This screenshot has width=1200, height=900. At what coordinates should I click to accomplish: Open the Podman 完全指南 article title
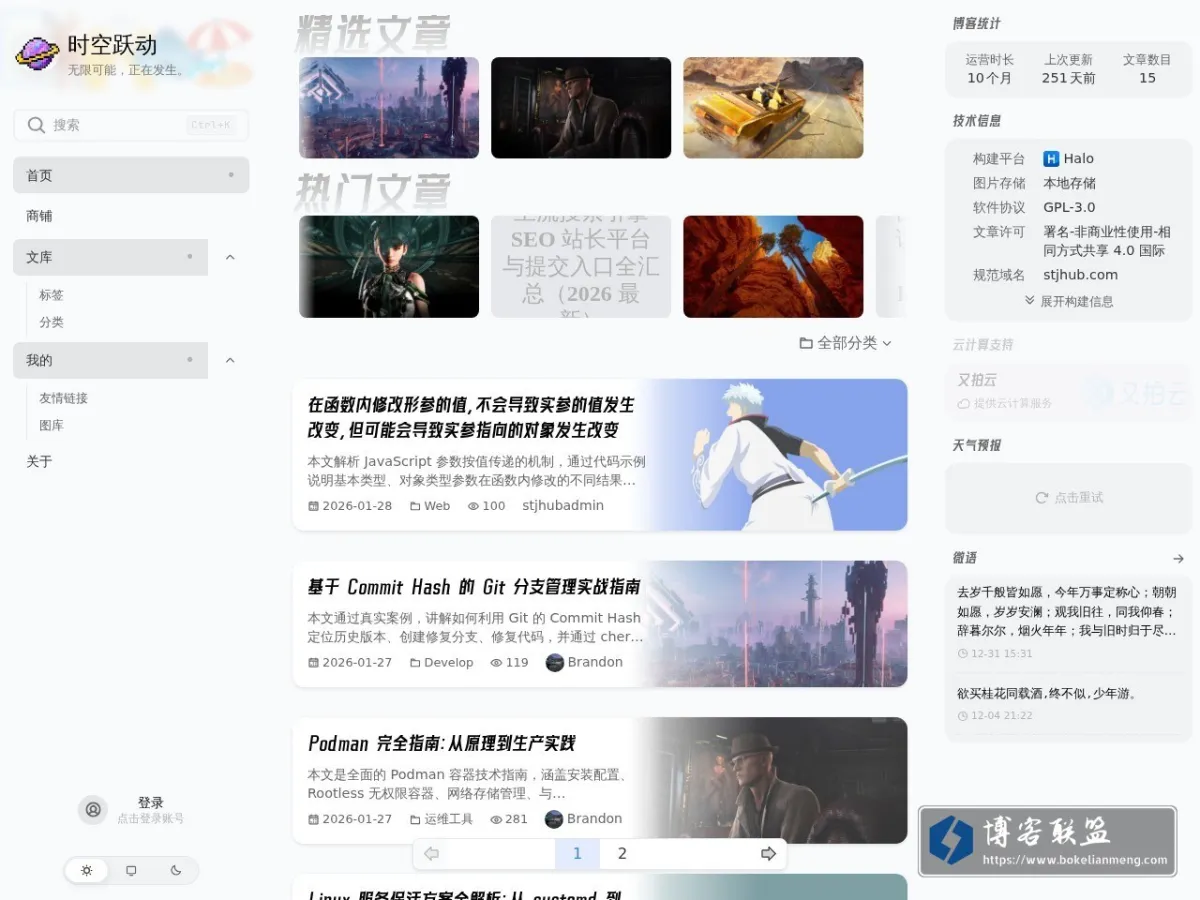[442, 743]
